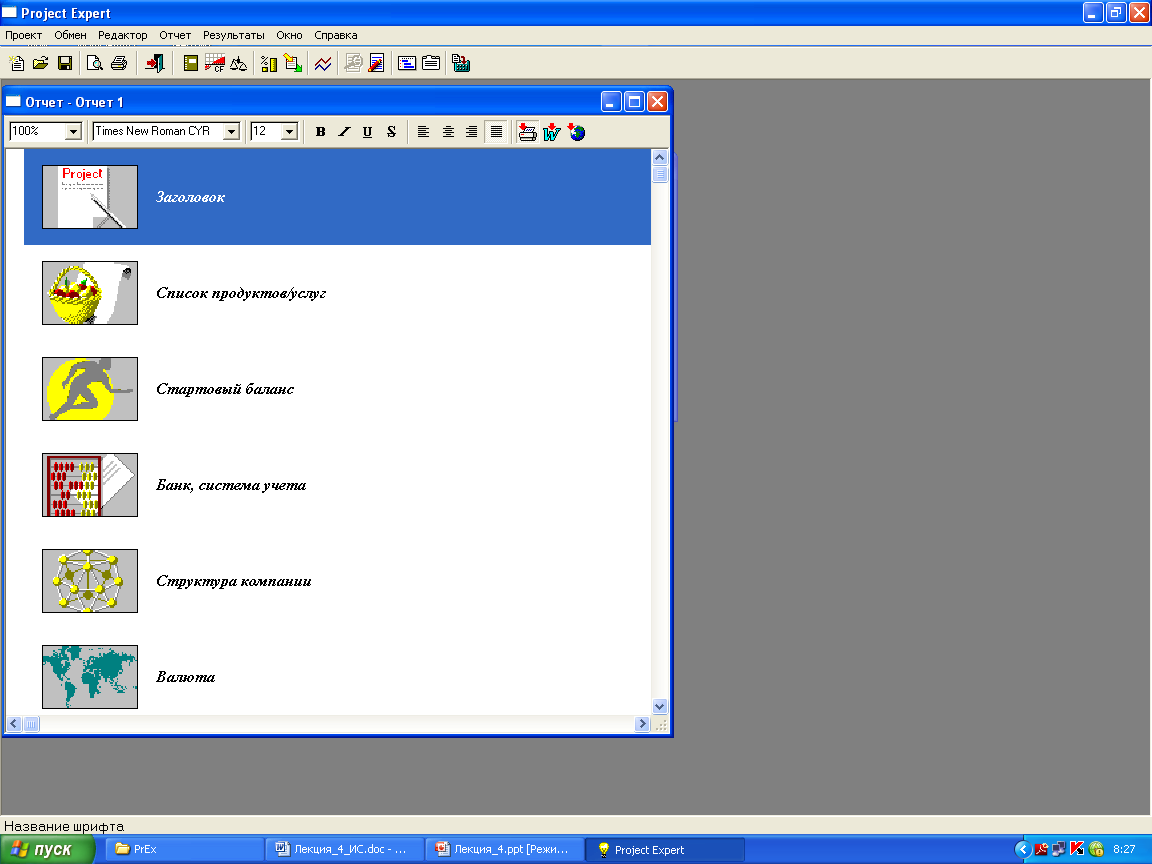Open the Справка menu
Screen dimensions: 1152x864
tap(336, 35)
